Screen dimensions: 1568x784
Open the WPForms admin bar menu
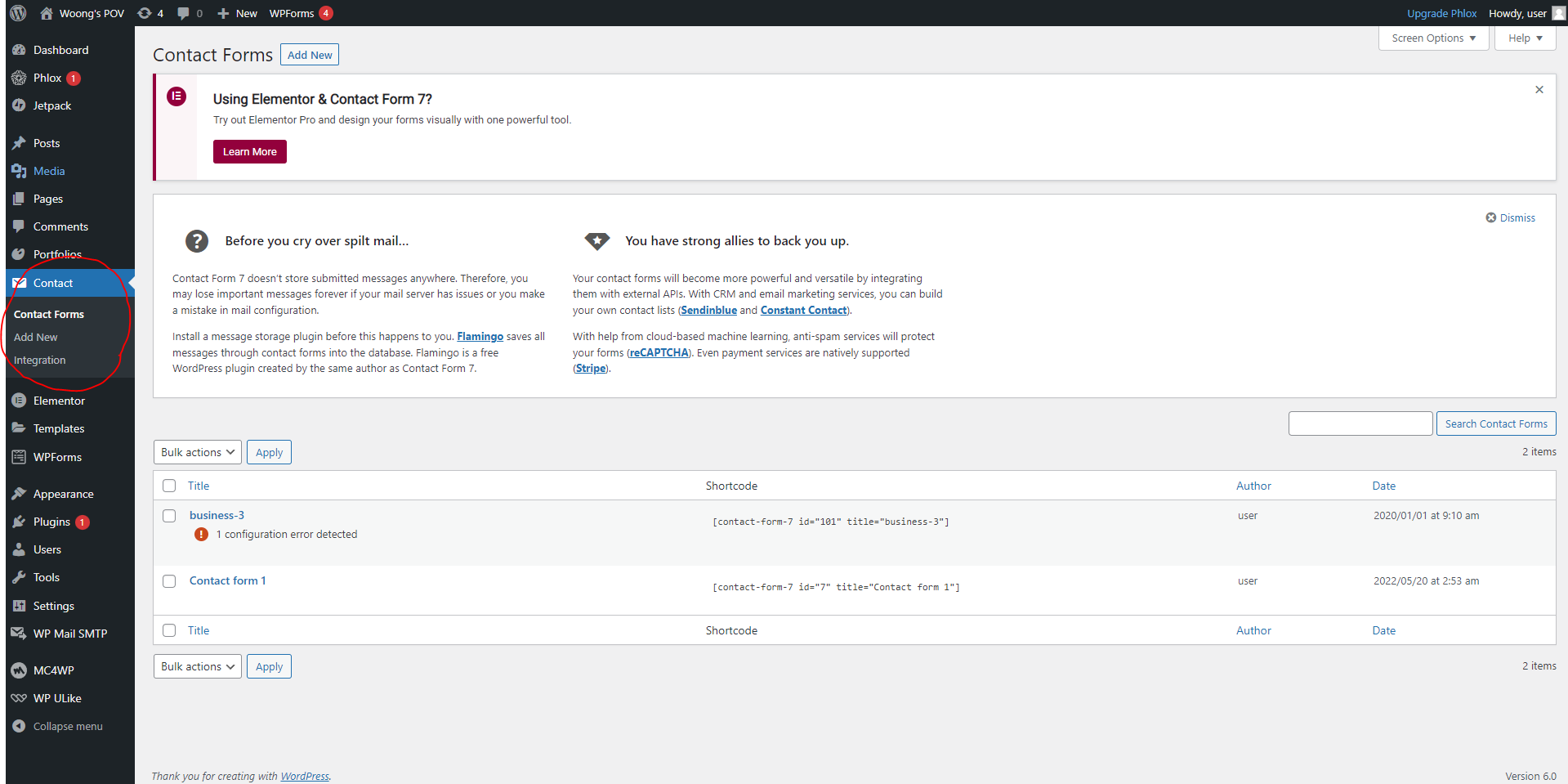[x=301, y=13]
